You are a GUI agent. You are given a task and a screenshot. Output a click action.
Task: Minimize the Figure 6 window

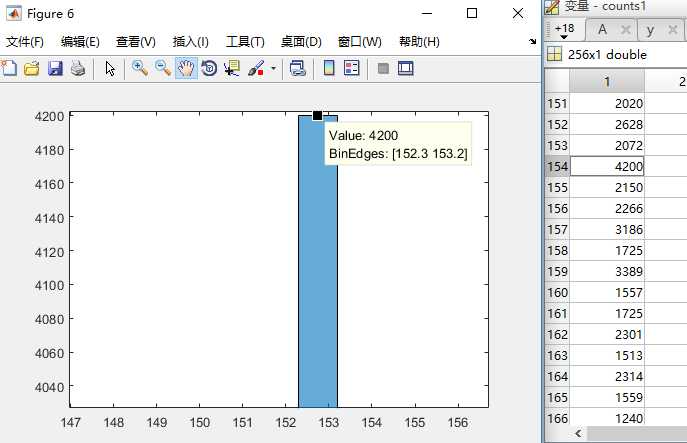(x=427, y=13)
